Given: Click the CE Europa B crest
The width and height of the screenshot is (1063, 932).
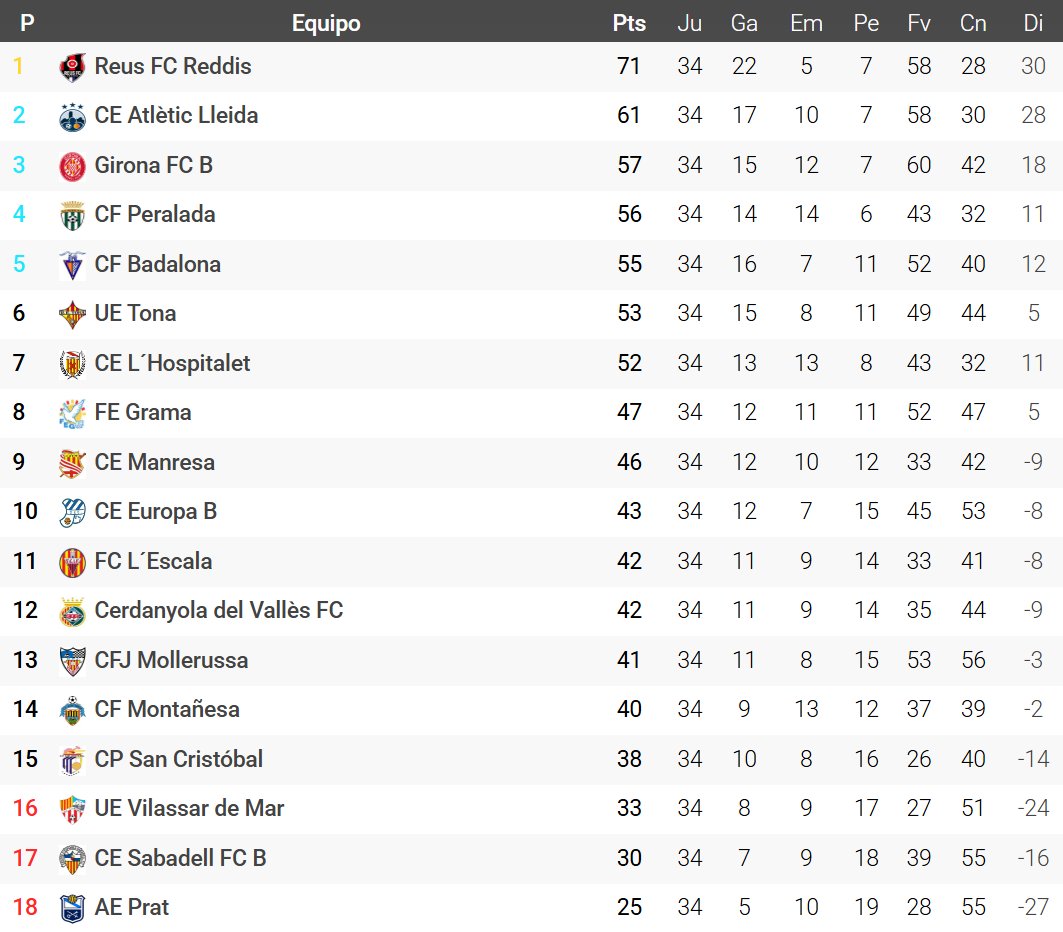Looking at the screenshot, I should point(73,513).
